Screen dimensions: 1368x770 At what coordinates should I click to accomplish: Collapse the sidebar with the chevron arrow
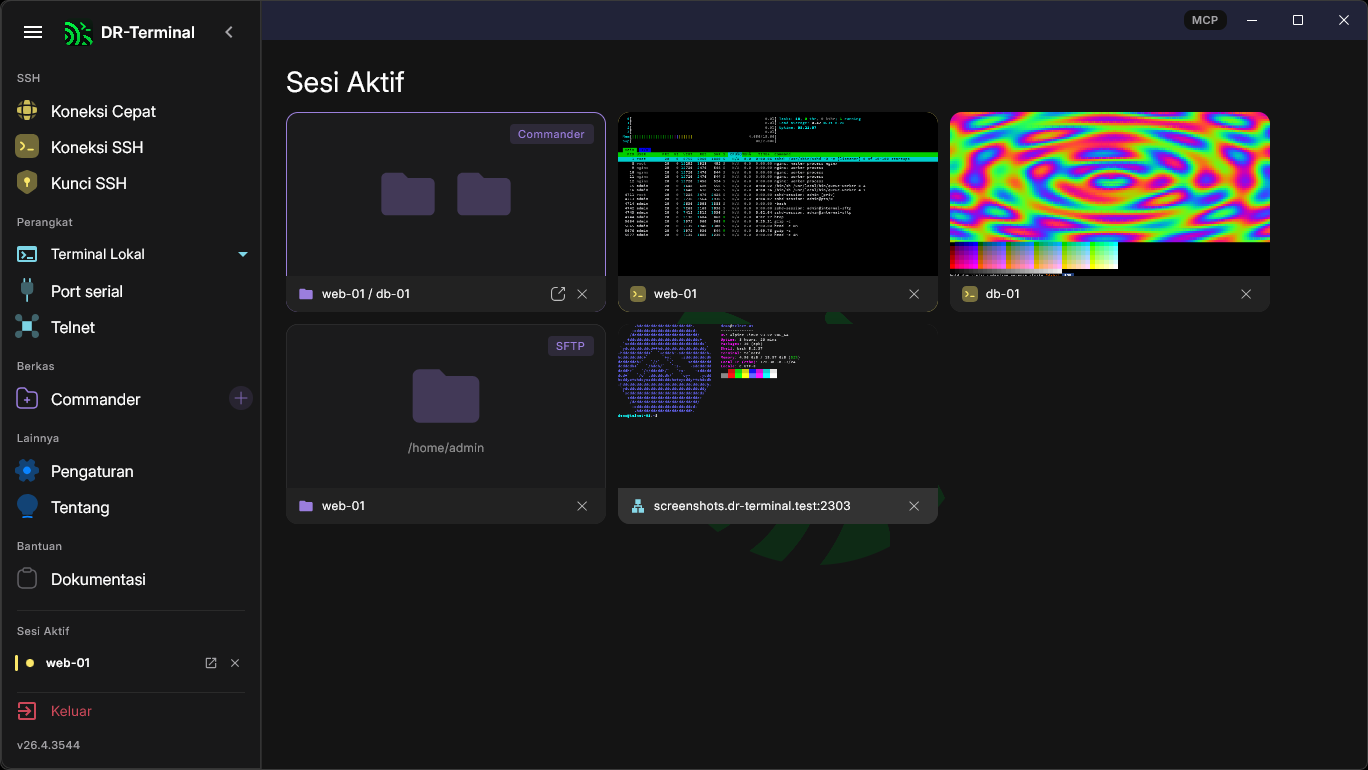229,32
